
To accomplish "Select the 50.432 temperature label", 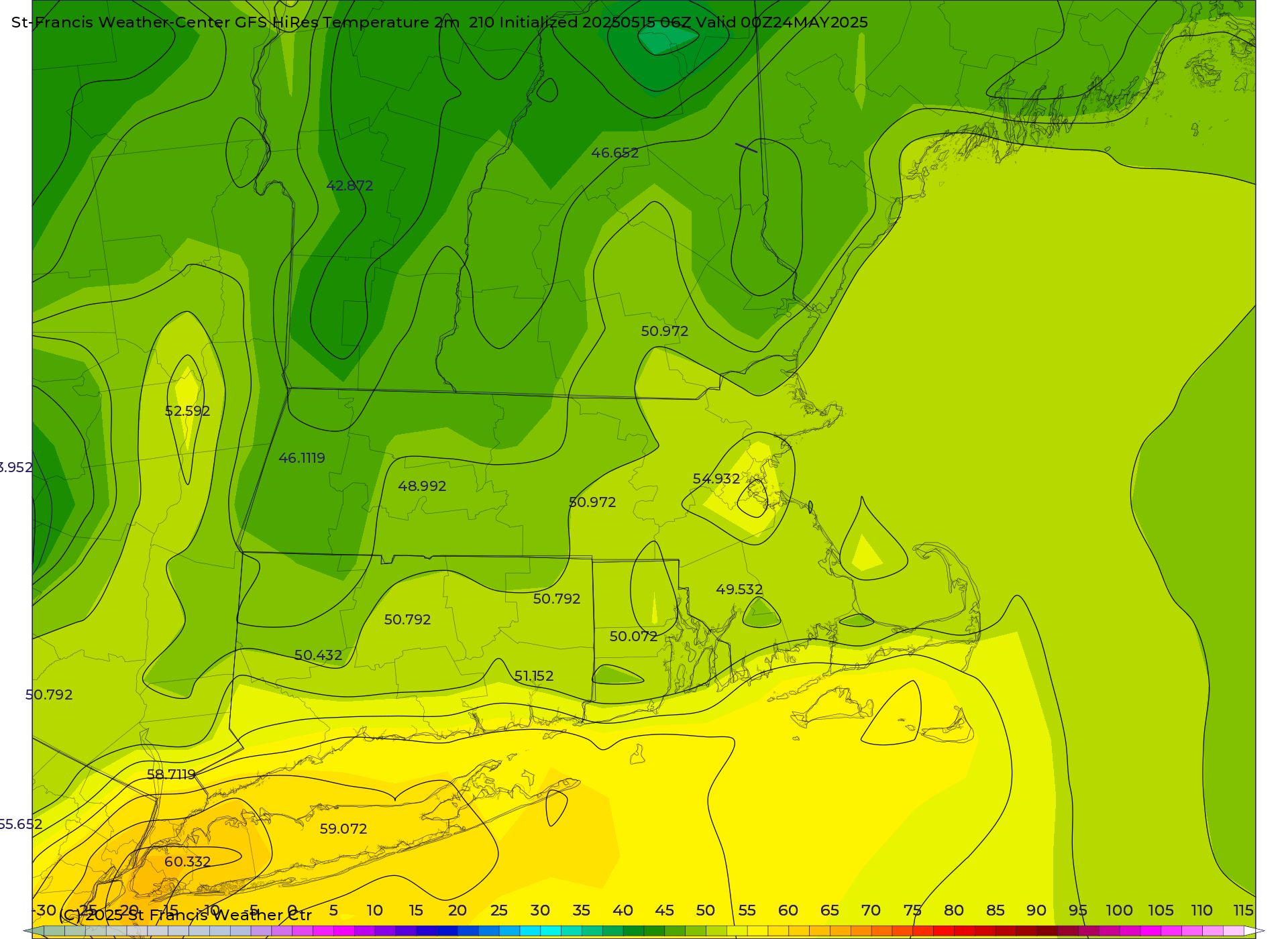I will click(318, 655).
